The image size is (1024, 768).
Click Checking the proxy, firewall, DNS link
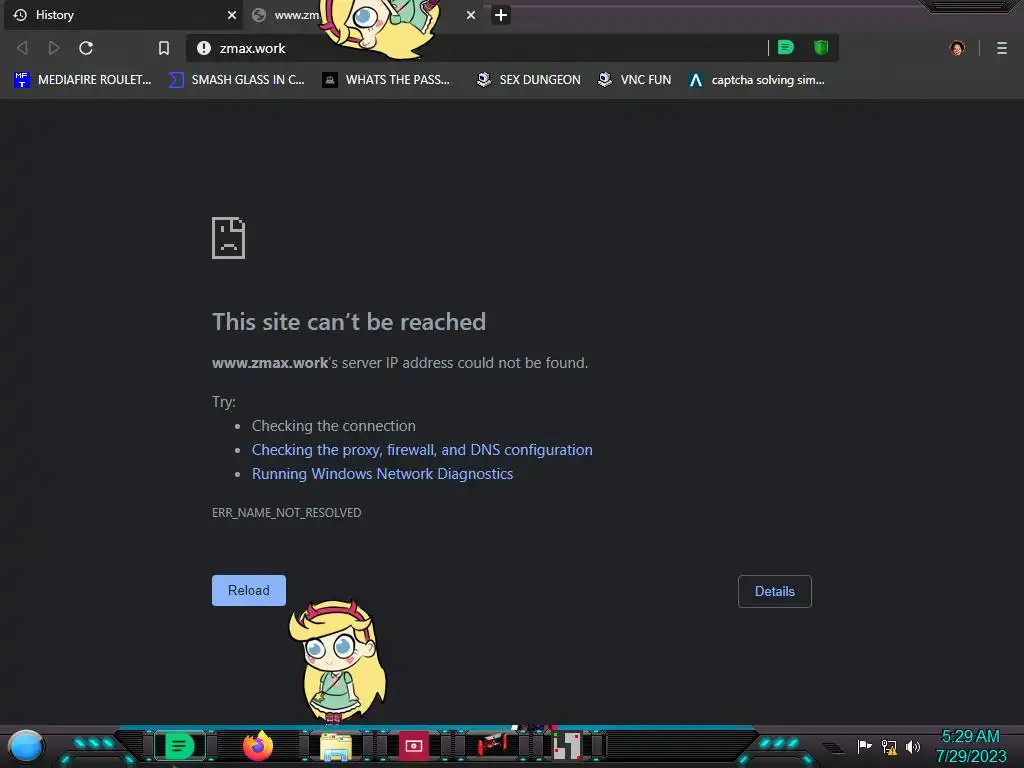point(422,450)
